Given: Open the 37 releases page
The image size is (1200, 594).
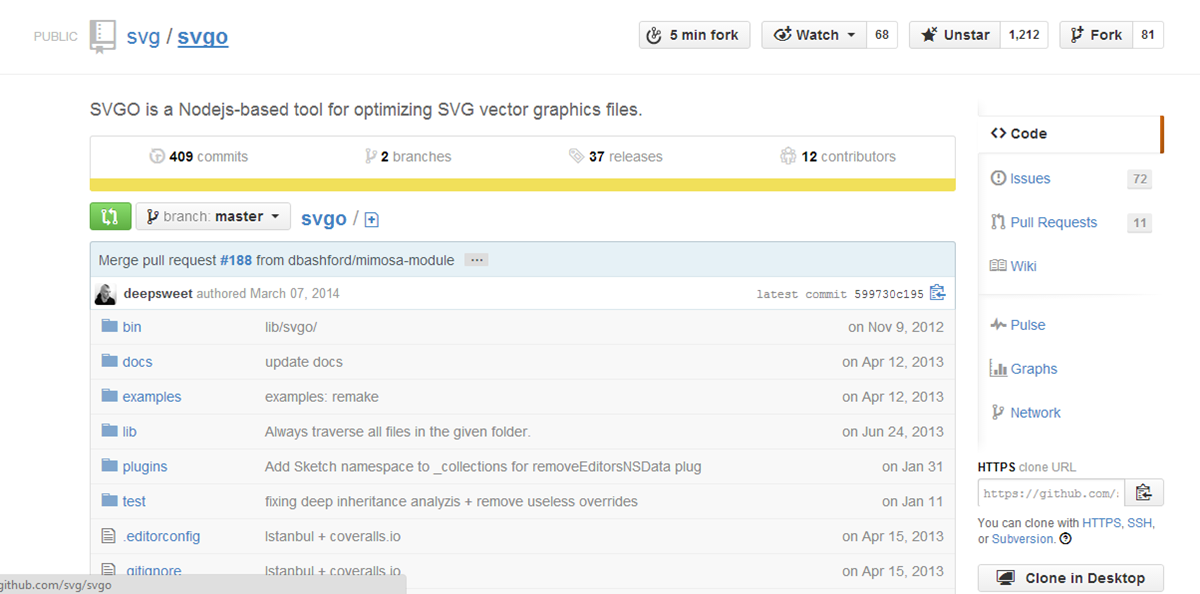Looking at the screenshot, I should click(x=615, y=156).
